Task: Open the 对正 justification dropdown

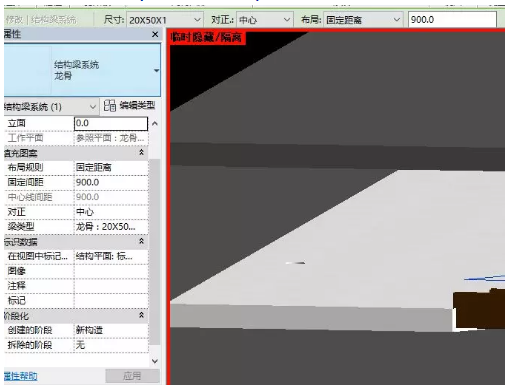Action: (x=264, y=20)
